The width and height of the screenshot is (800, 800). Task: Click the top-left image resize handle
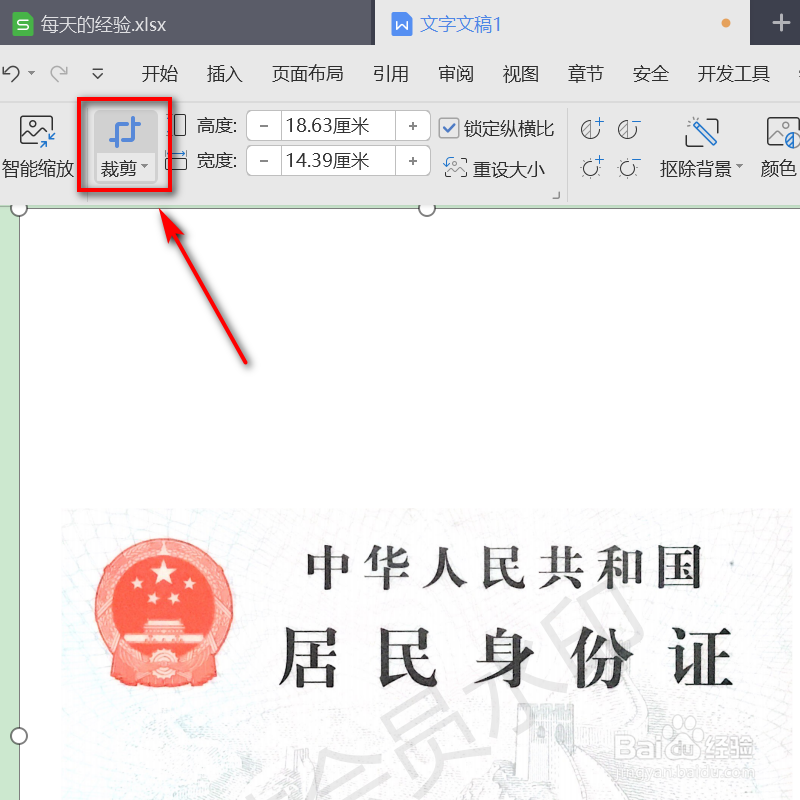pyautogui.click(x=19, y=208)
